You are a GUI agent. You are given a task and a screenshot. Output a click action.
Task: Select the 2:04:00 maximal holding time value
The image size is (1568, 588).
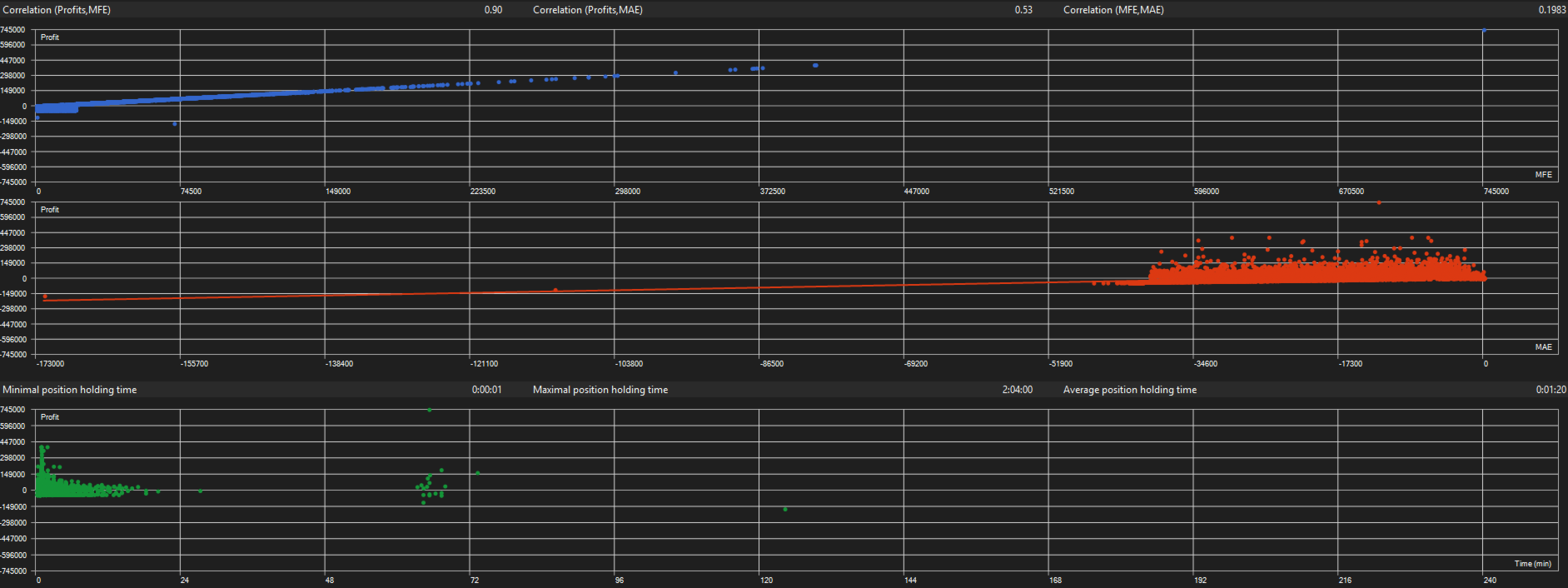pos(1017,390)
